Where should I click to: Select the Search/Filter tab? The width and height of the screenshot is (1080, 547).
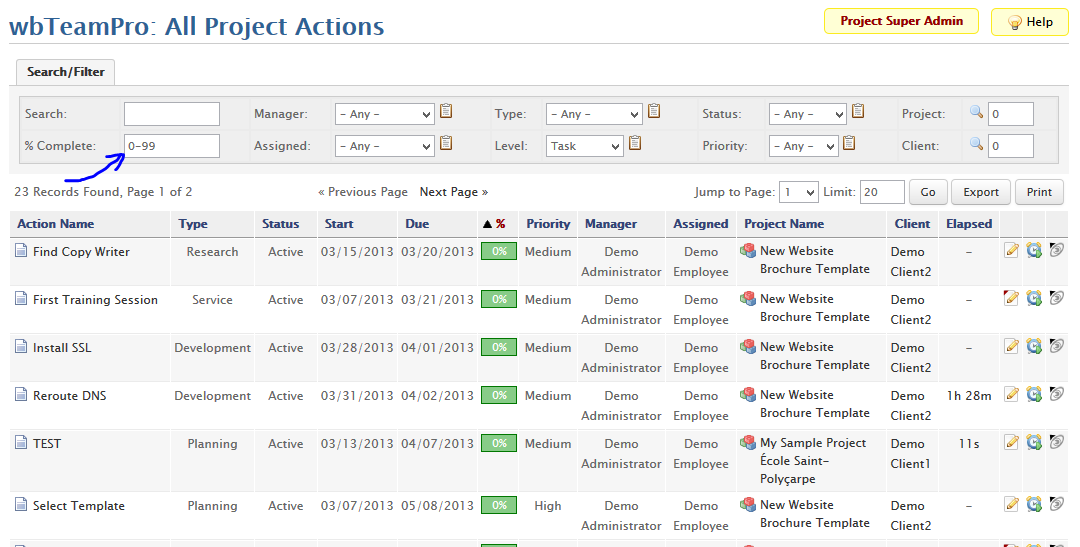tap(66, 72)
